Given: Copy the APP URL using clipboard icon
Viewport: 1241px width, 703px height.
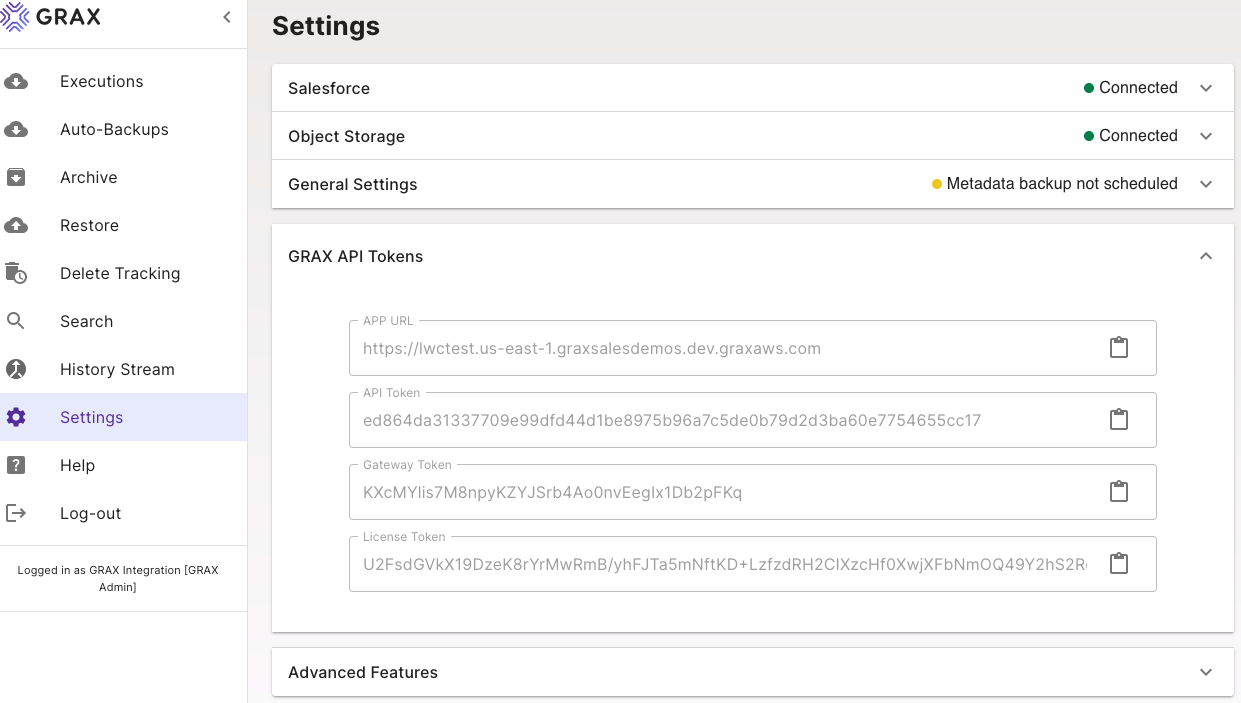Looking at the screenshot, I should [x=1119, y=348].
